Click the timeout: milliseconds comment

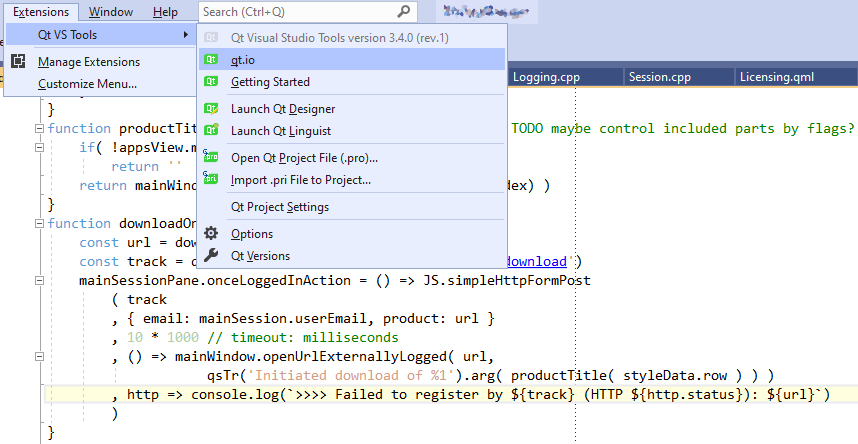click(x=303, y=337)
